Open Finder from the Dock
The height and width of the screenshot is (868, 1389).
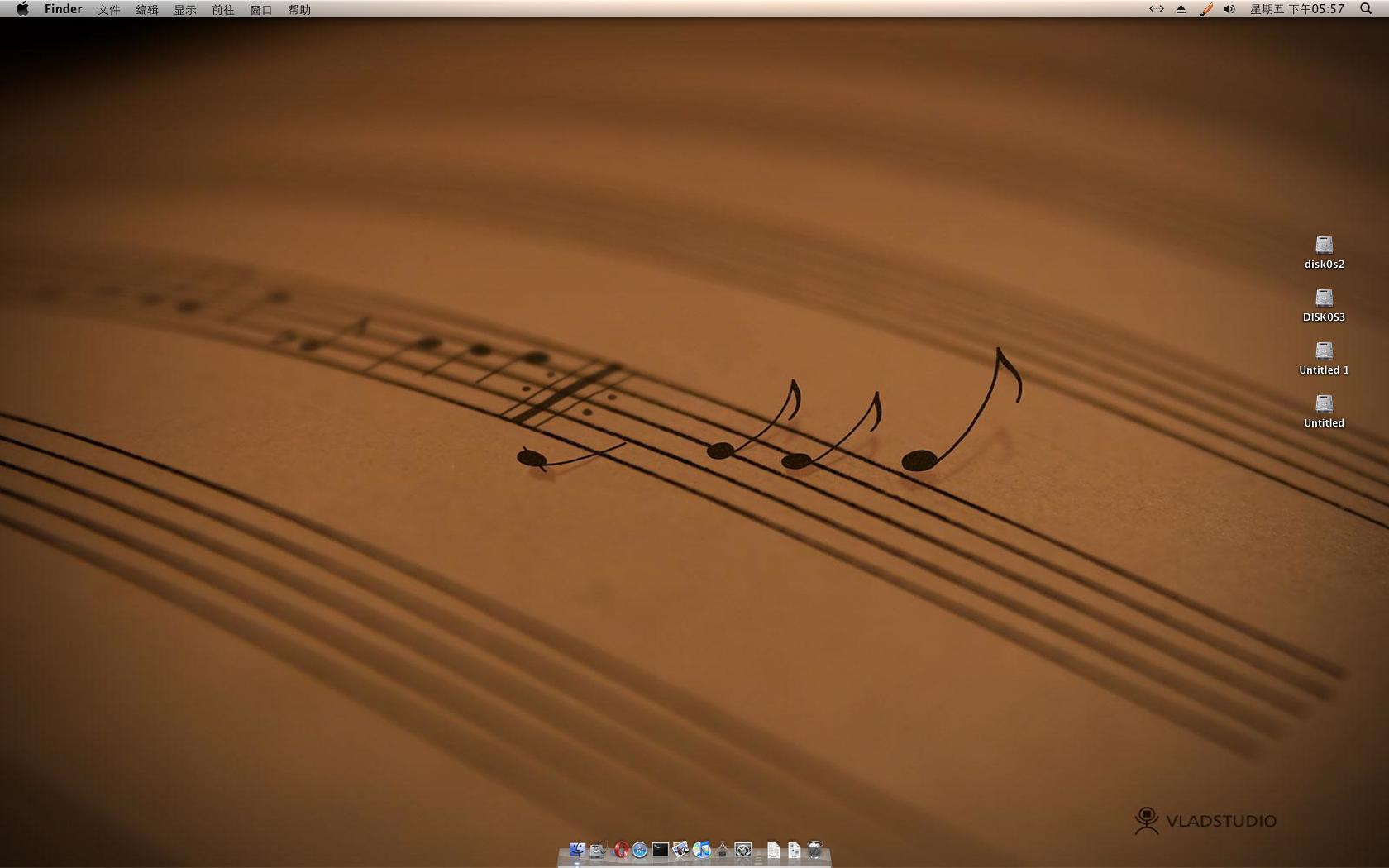coord(577,850)
